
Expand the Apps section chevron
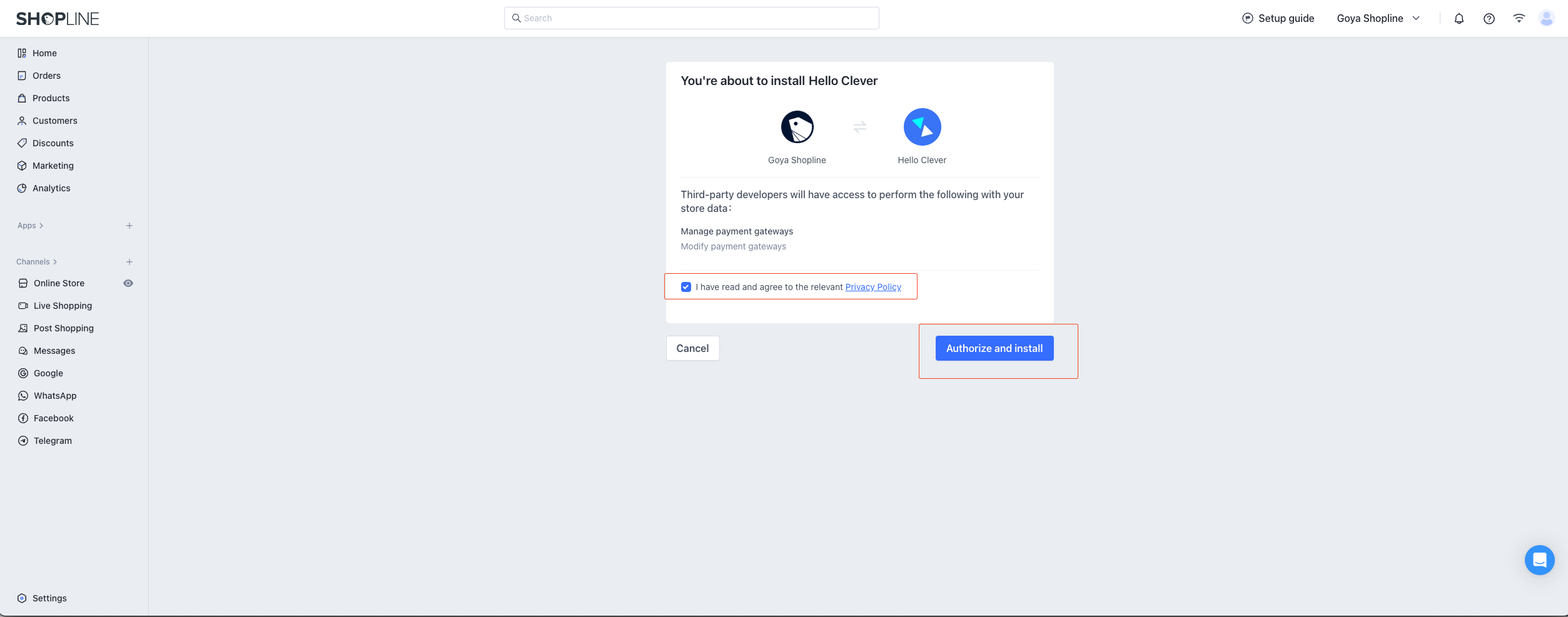pyautogui.click(x=41, y=226)
